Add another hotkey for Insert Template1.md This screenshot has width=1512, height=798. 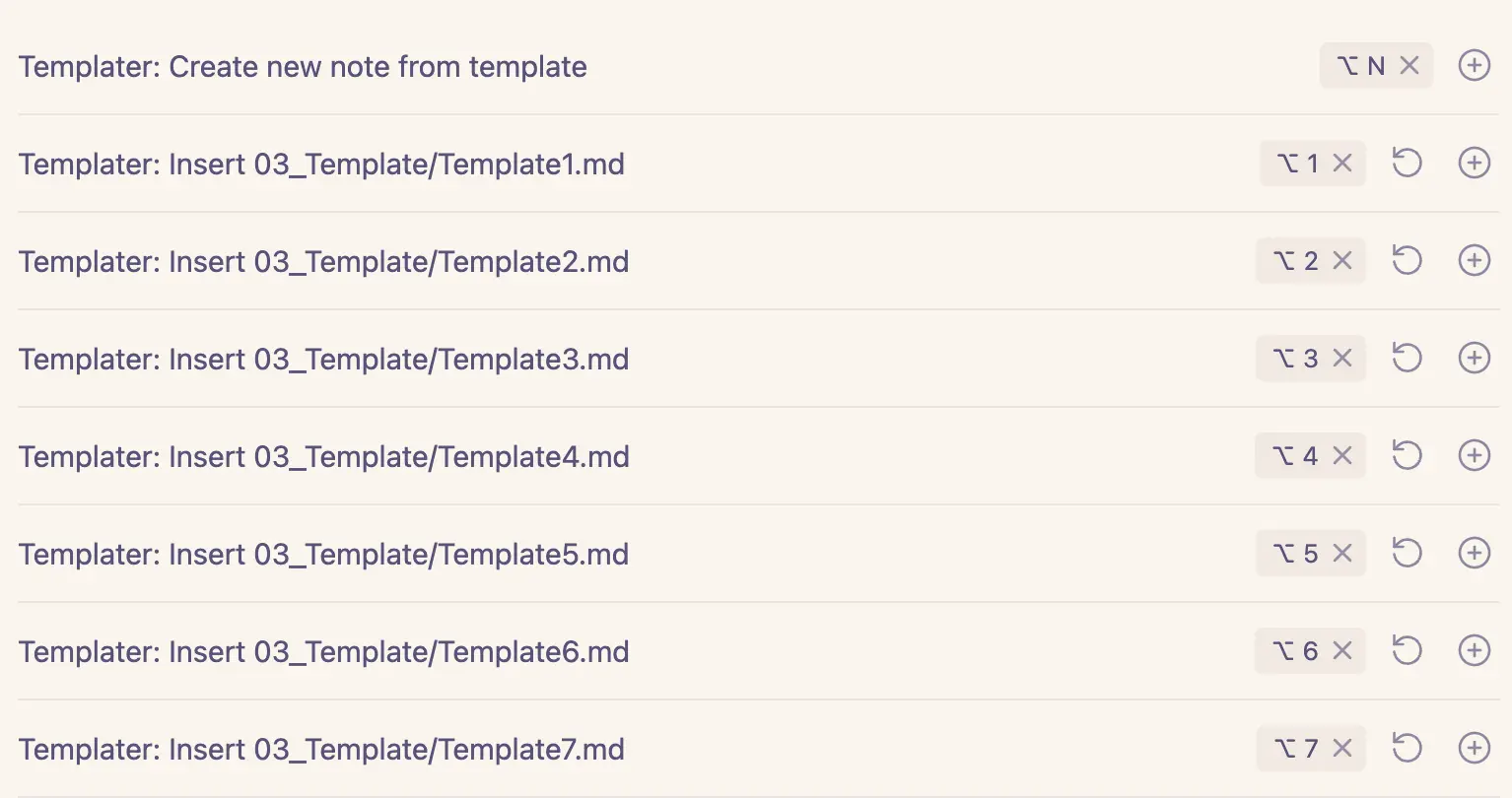tap(1474, 163)
